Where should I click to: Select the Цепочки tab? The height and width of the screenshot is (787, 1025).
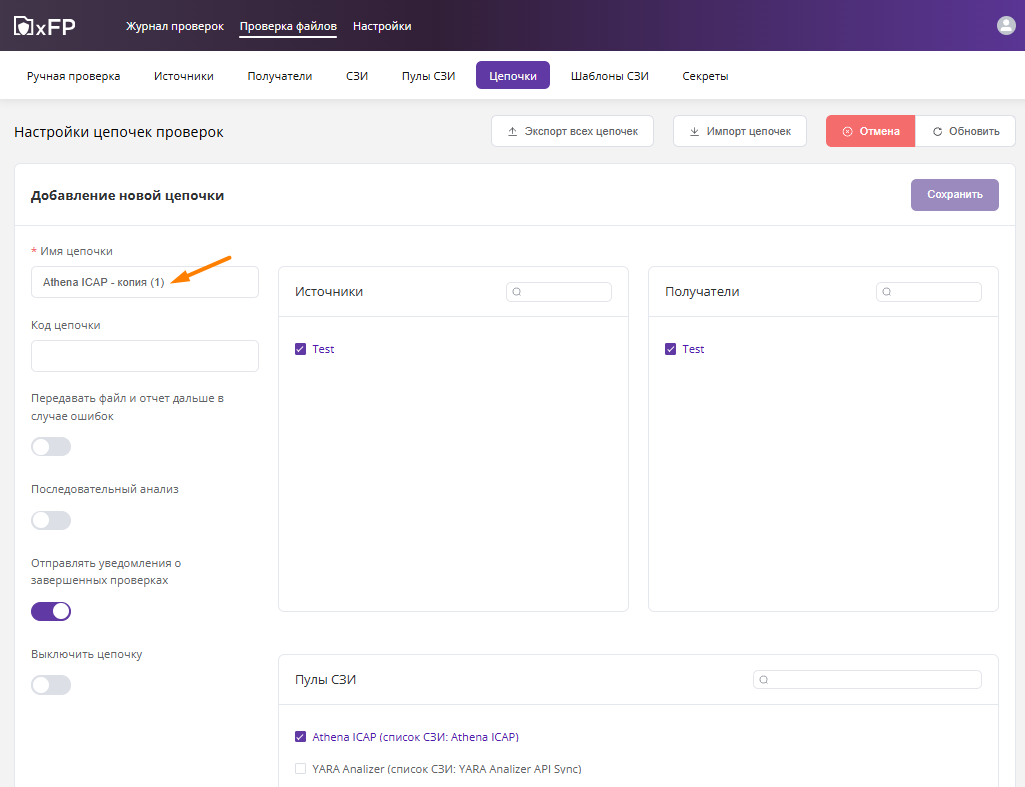tap(512, 76)
